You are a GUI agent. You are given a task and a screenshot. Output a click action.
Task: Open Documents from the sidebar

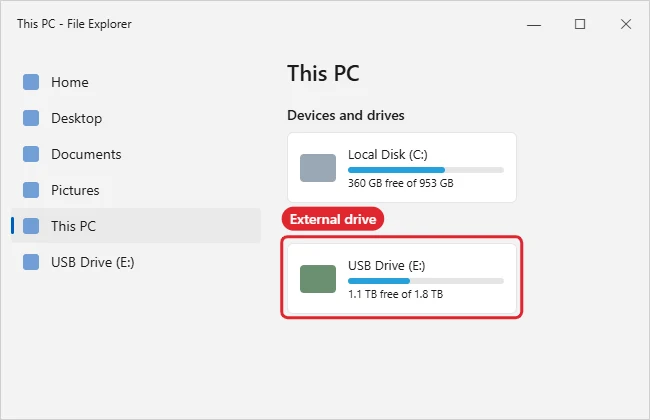pyautogui.click(x=136, y=154)
